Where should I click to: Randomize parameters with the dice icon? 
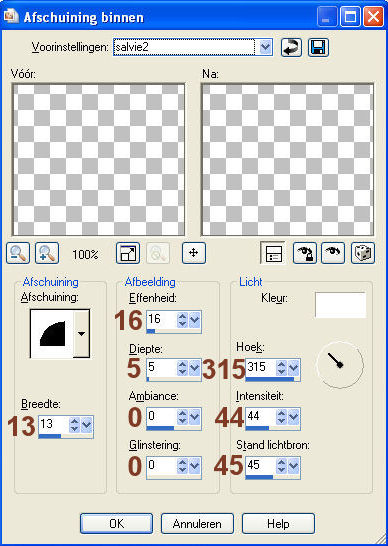point(363,253)
